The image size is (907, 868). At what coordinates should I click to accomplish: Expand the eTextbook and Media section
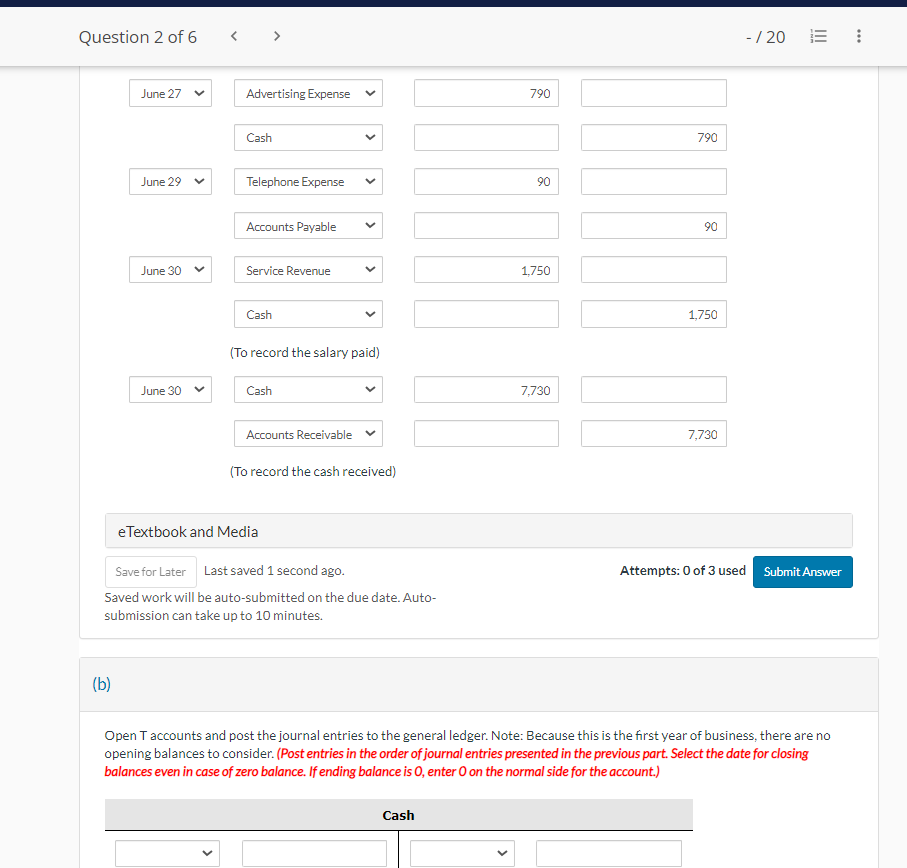[478, 530]
